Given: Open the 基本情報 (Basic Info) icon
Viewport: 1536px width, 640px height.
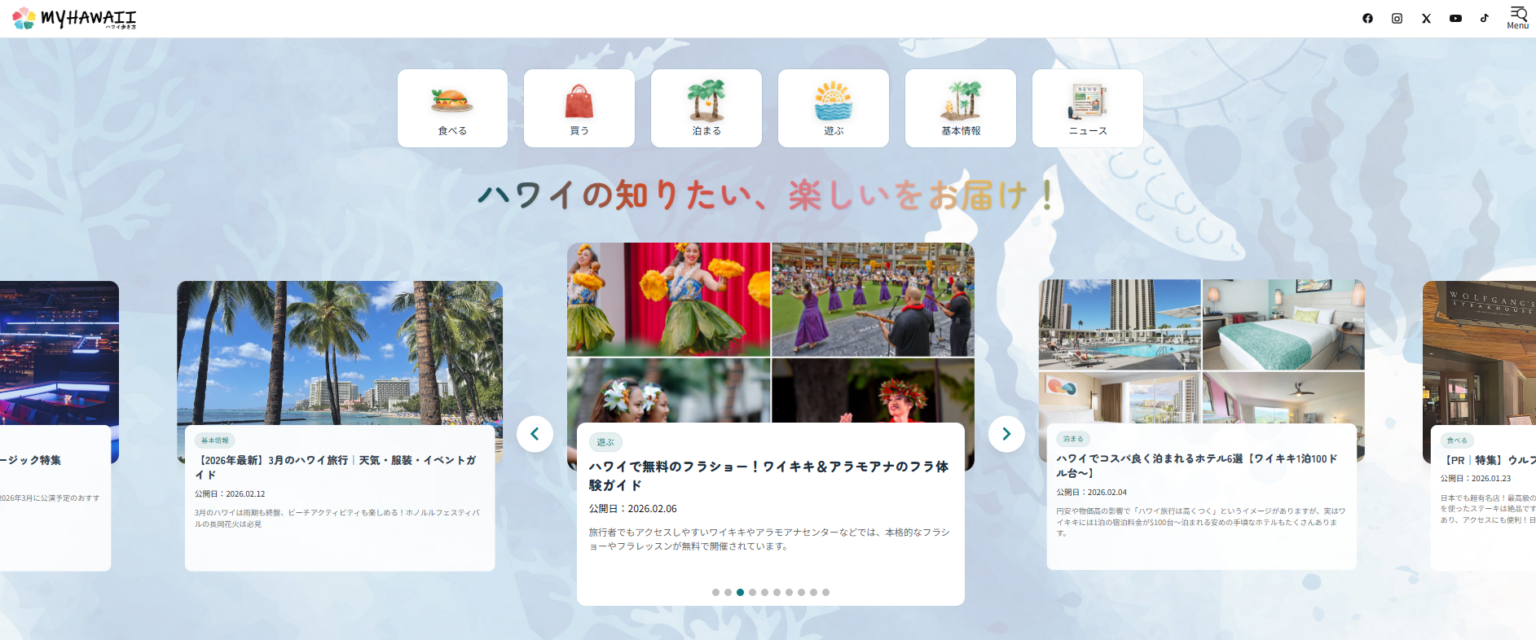Looking at the screenshot, I should click(x=960, y=100).
